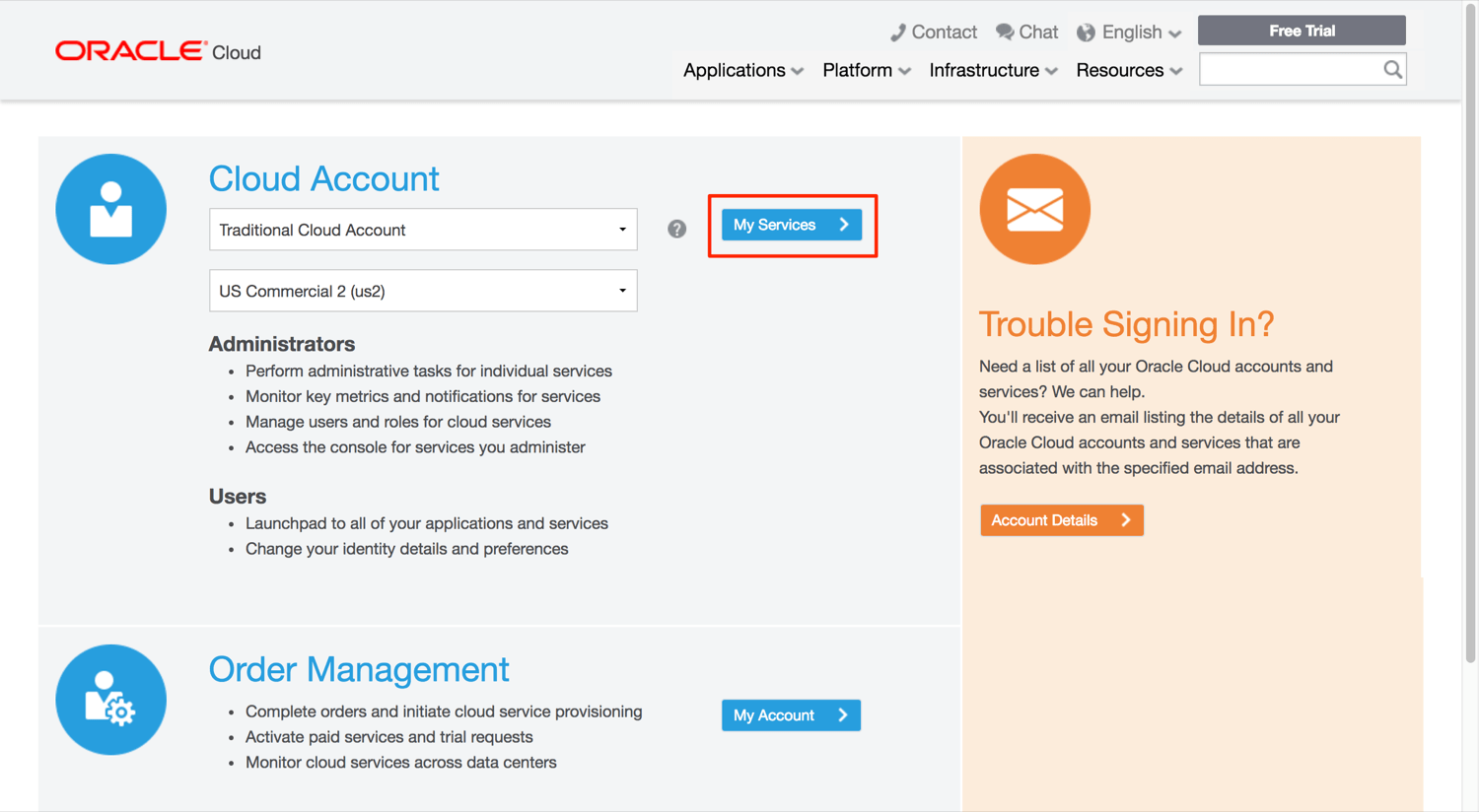This screenshot has width=1479, height=812.
Task: Click 'Perform administrative tasks for individual services'
Action: coord(429,372)
